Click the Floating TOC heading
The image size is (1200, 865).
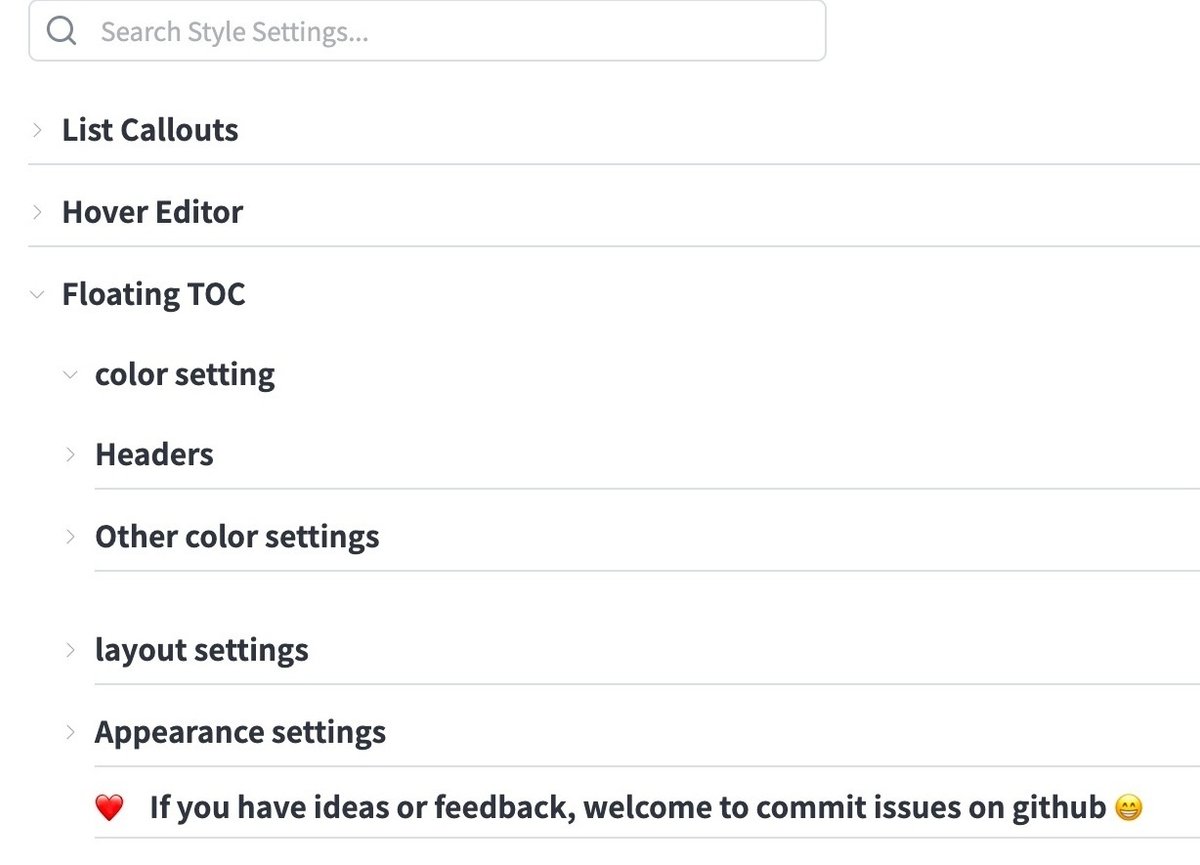(x=153, y=294)
